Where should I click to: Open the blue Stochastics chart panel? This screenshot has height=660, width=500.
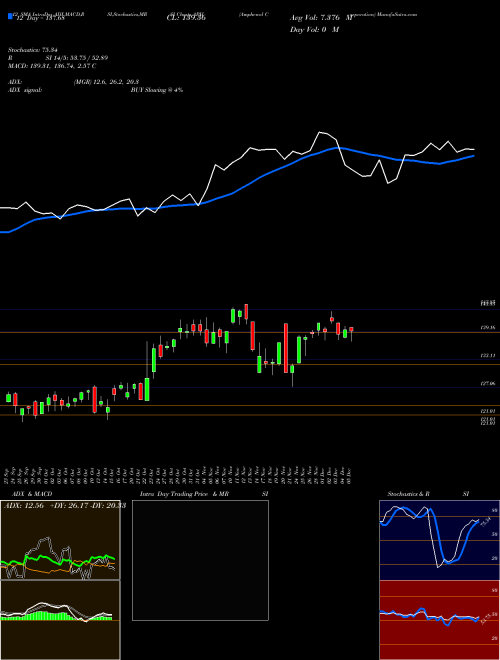tap(439, 540)
